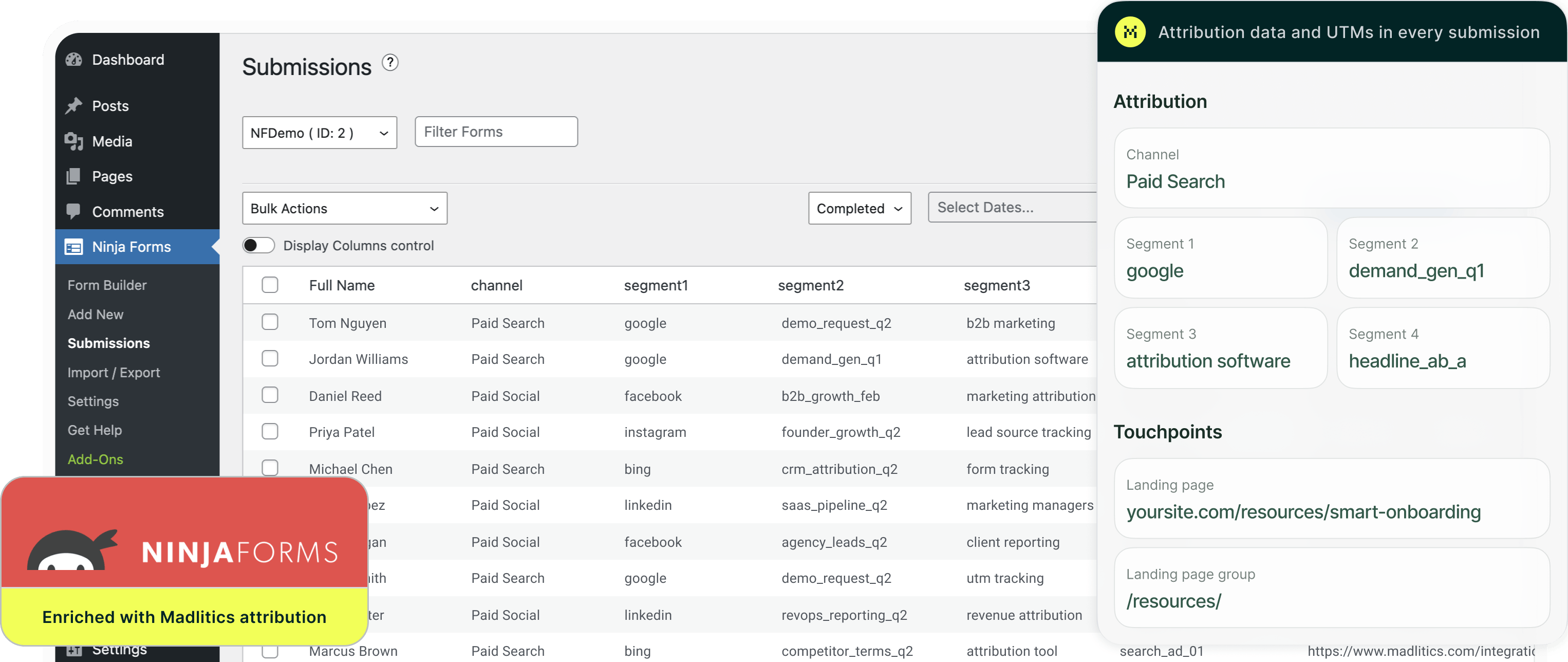Toggle the Display Columns control switch
Screen dimensions: 1568x662
(x=259, y=245)
